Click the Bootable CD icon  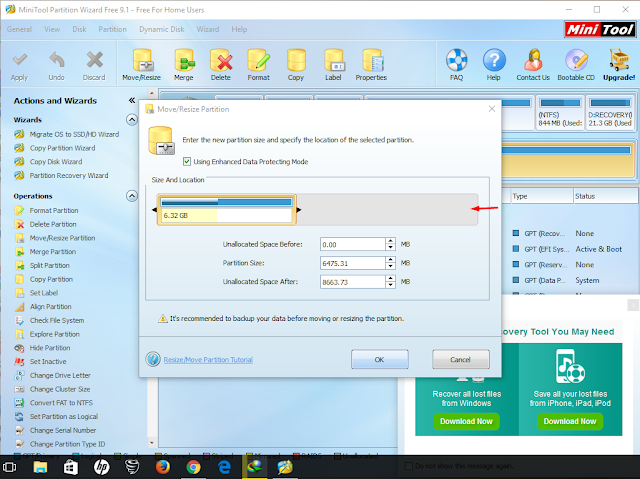(x=576, y=60)
